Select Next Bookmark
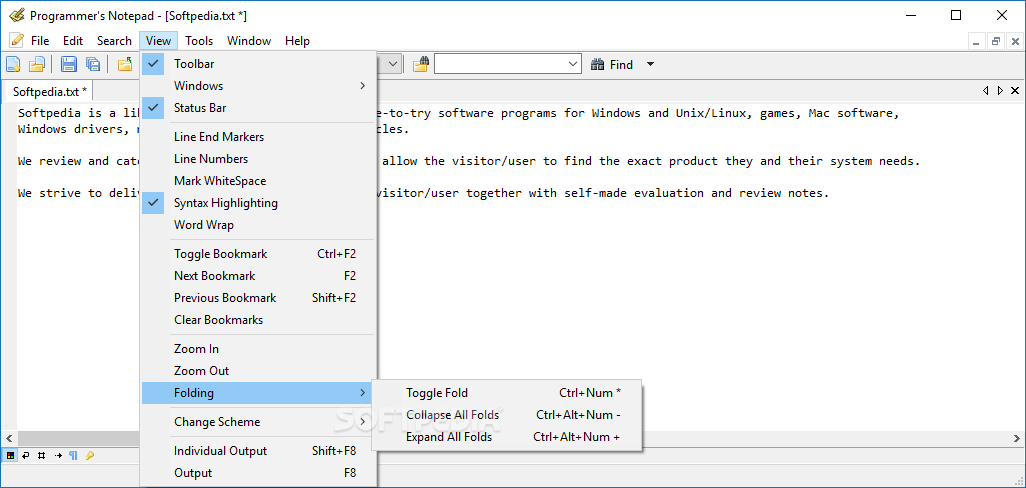Screen dimensions: 1026x488 tap(259, 276)
